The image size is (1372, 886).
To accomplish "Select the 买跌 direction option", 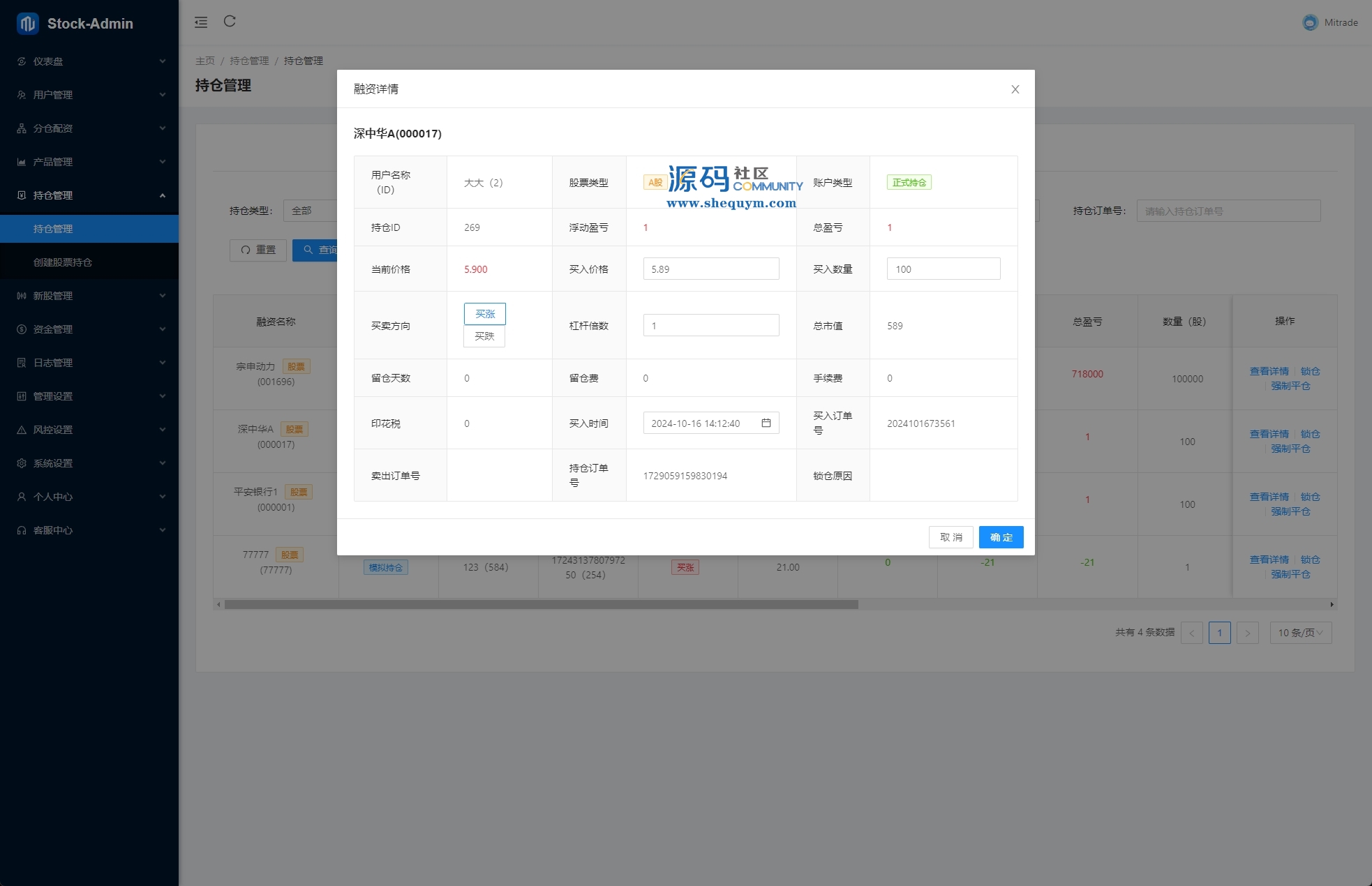I will pyautogui.click(x=484, y=336).
